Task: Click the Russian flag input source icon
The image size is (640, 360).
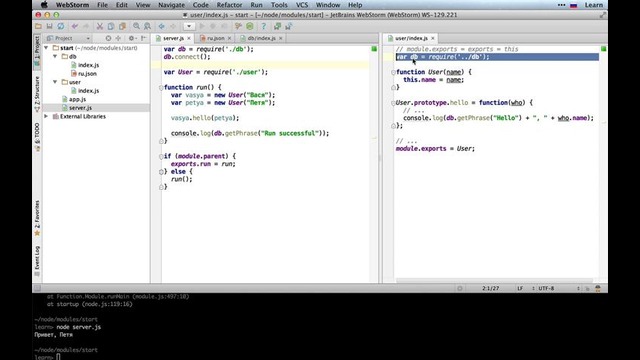Action: point(573,5)
